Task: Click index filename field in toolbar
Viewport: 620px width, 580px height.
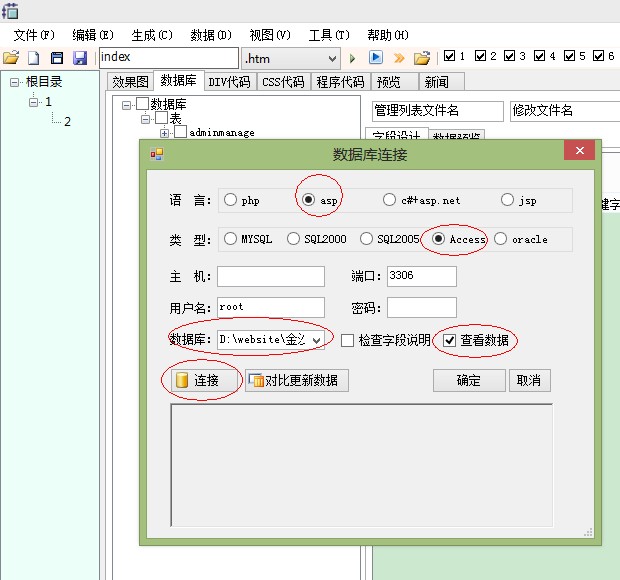Action: pyautogui.click(x=169, y=58)
